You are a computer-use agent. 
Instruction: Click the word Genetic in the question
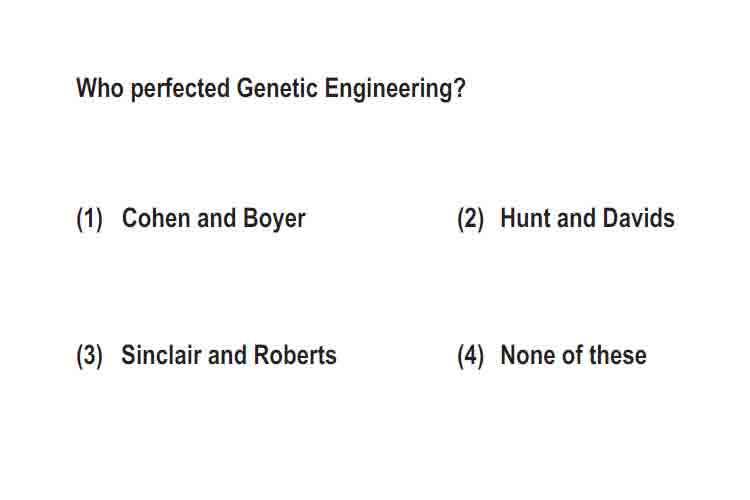277,88
